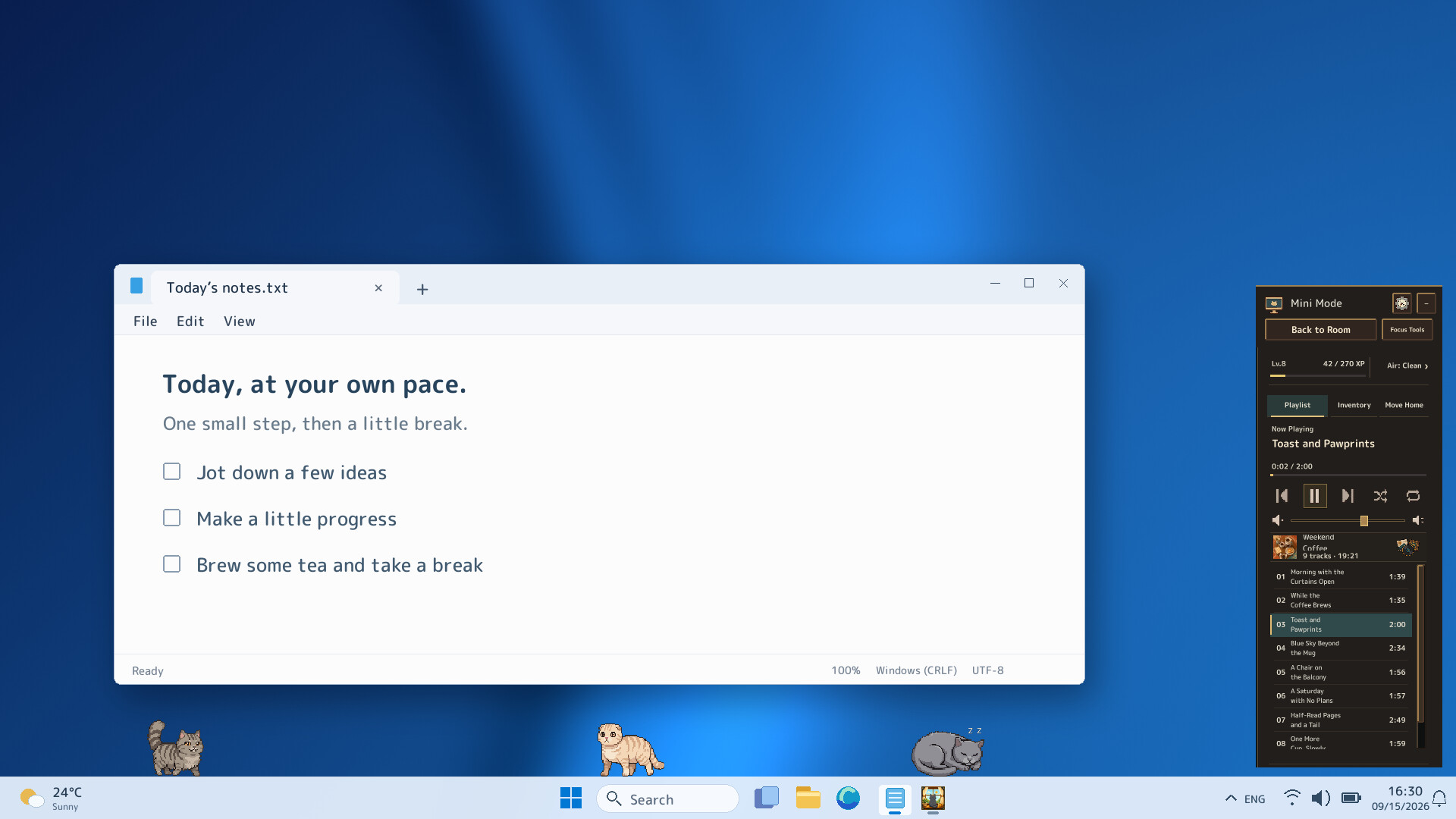
Task: Click the 100% zoom status entry
Action: [x=846, y=670]
